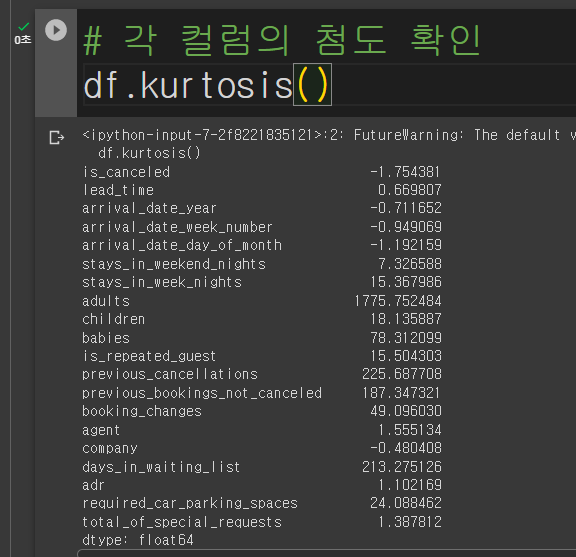Select the stays_in_week_nights label
Image resolution: width=576 pixels, height=557 pixels.
[x=162, y=283]
